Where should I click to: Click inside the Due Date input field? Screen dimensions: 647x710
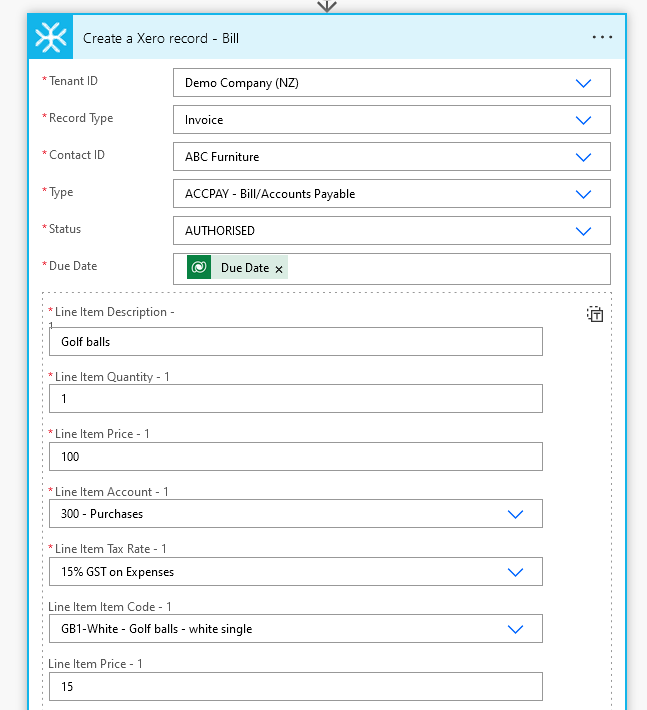tap(392, 269)
